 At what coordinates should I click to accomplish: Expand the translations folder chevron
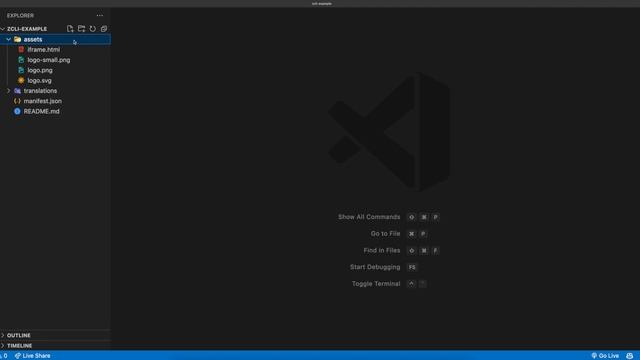pos(8,91)
